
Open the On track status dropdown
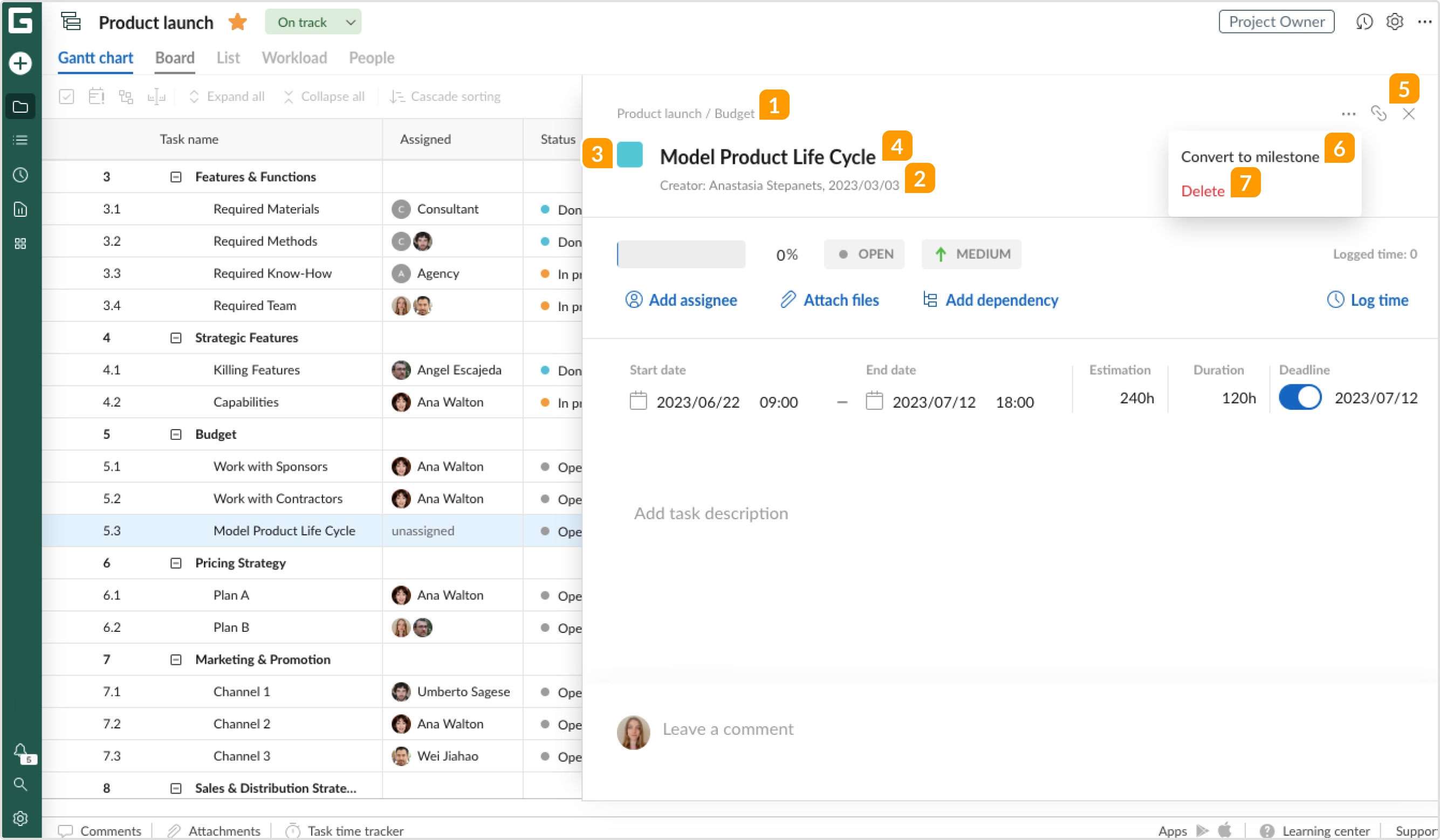pos(313,22)
